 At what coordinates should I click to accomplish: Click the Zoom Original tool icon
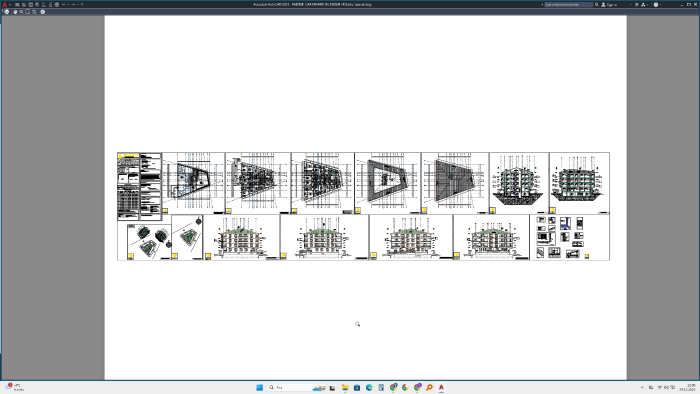point(34,12)
